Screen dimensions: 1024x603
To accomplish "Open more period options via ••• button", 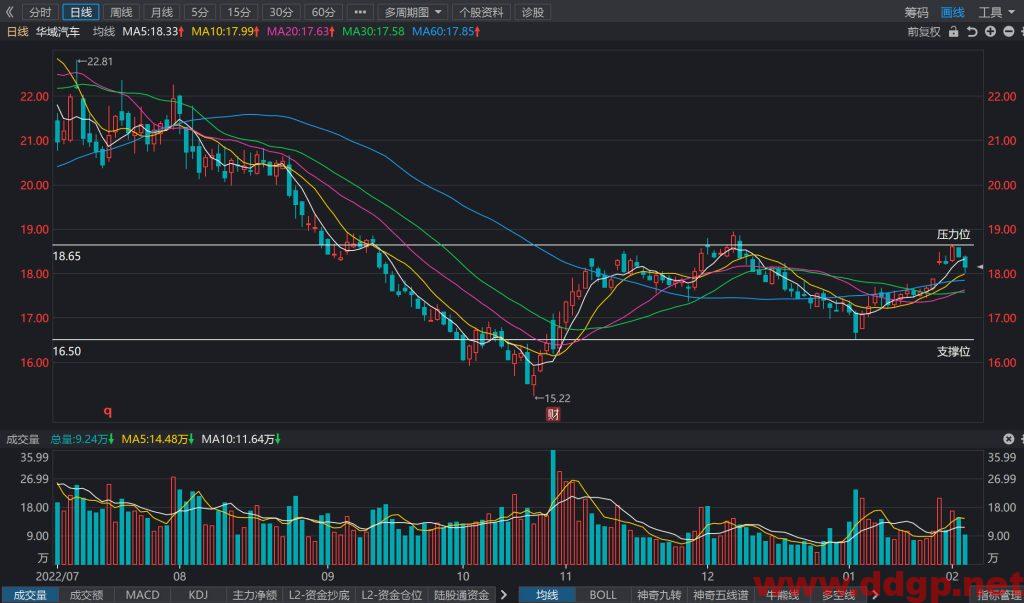I will pos(360,12).
